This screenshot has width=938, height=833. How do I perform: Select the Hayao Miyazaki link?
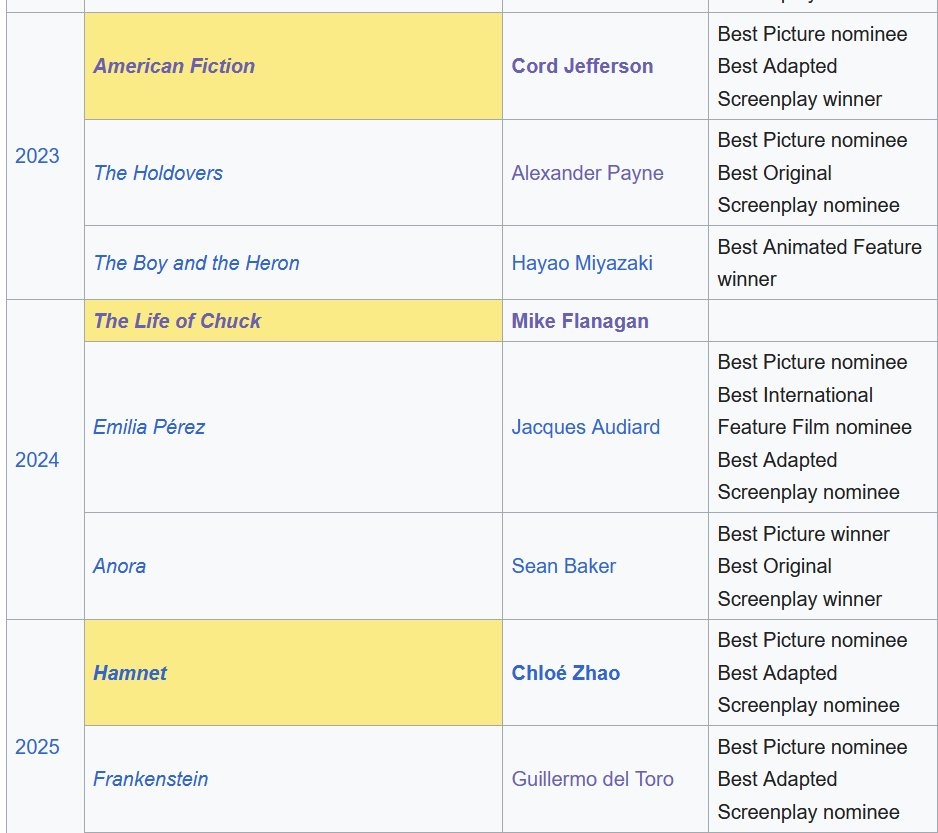[x=582, y=263]
